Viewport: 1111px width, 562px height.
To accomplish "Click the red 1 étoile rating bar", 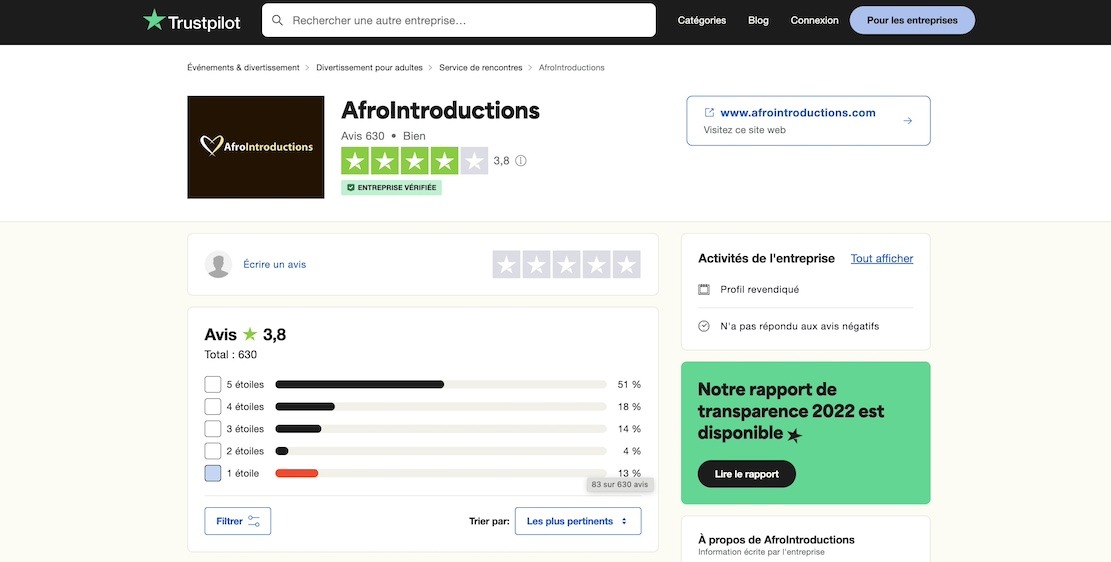I will pos(297,473).
